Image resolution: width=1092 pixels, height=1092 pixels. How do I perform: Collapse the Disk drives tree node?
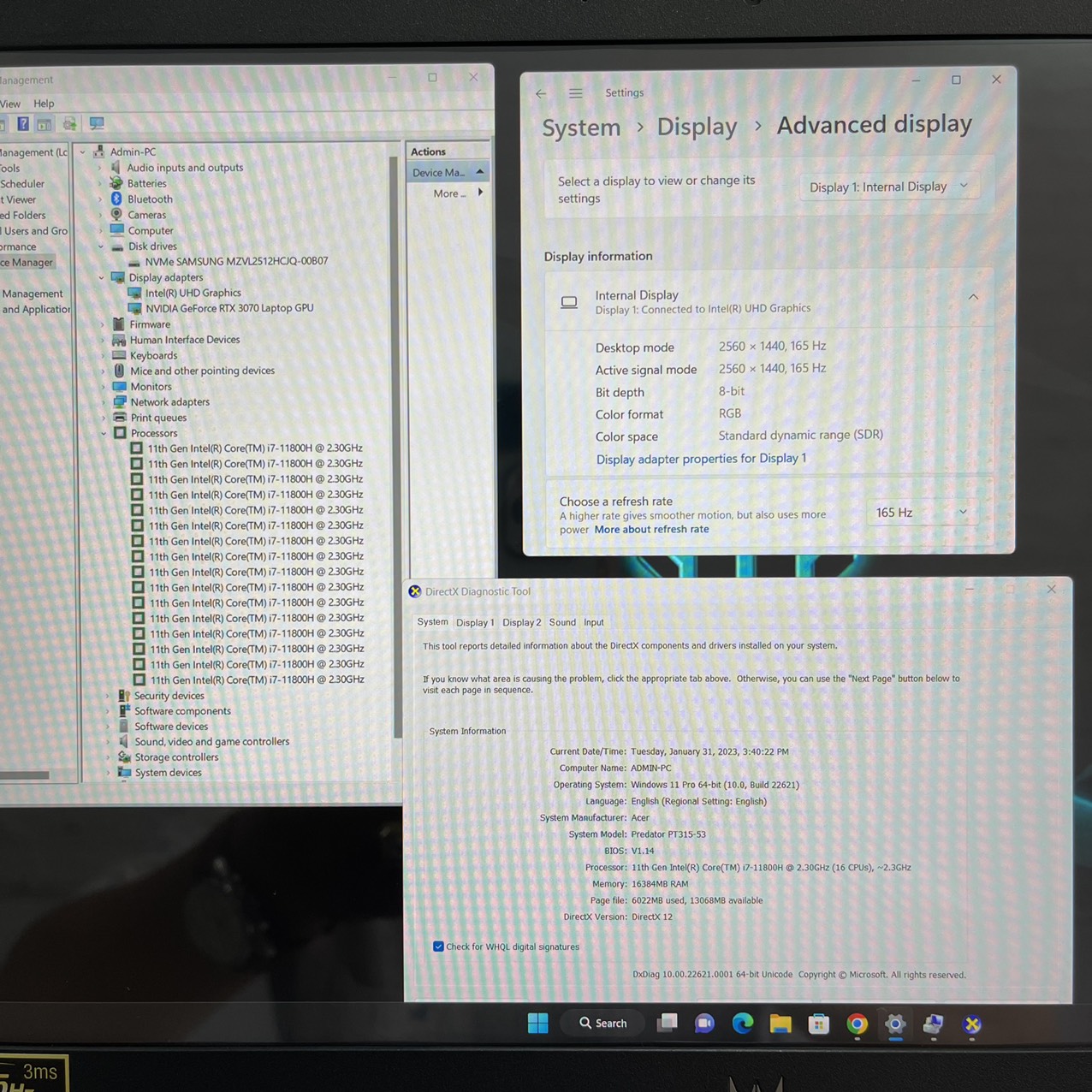(x=101, y=246)
